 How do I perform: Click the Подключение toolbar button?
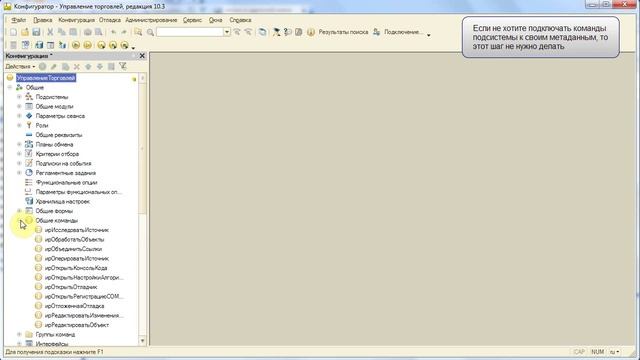tap(398, 32)
